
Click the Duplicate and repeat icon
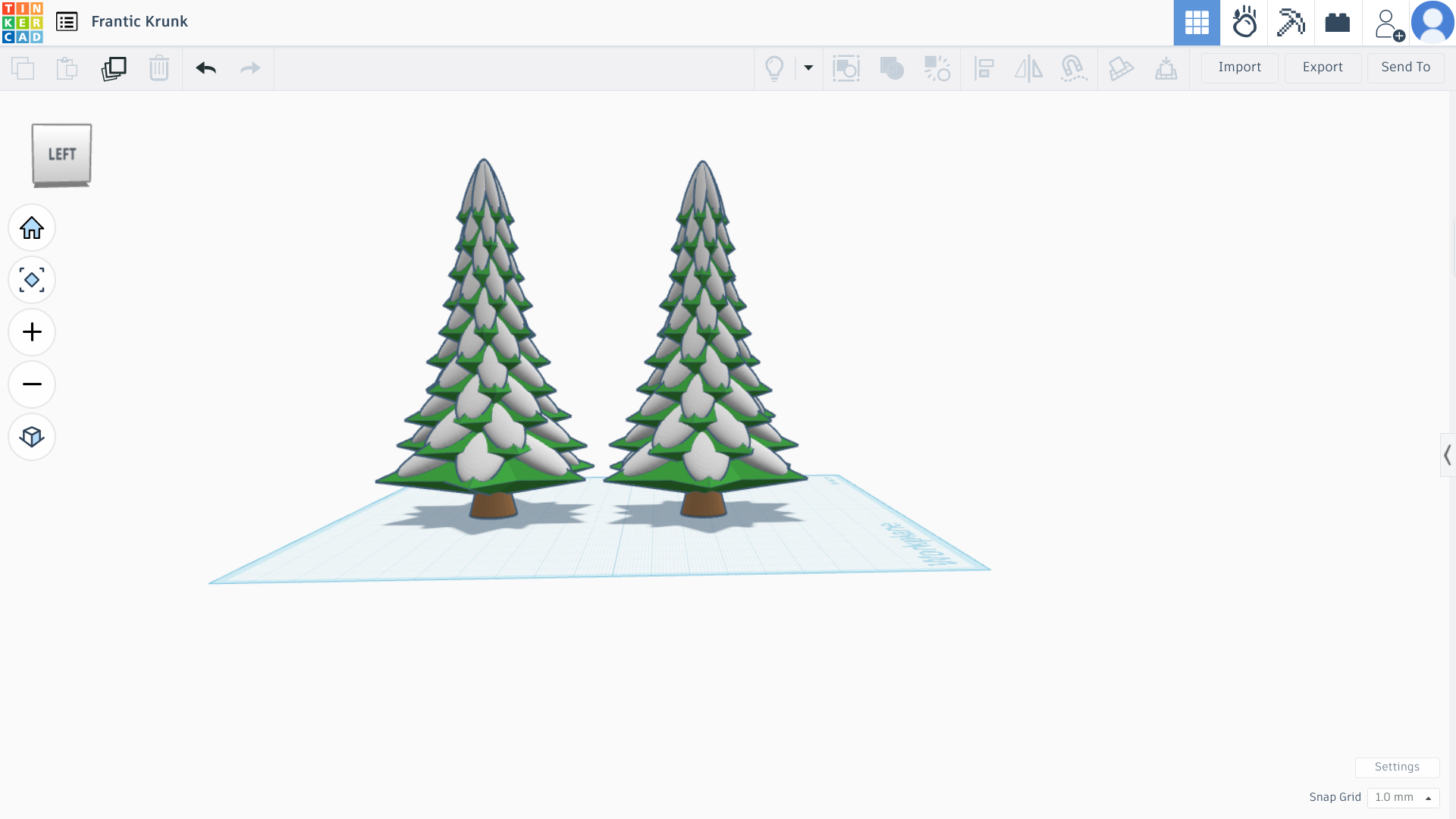click(114, 68)
